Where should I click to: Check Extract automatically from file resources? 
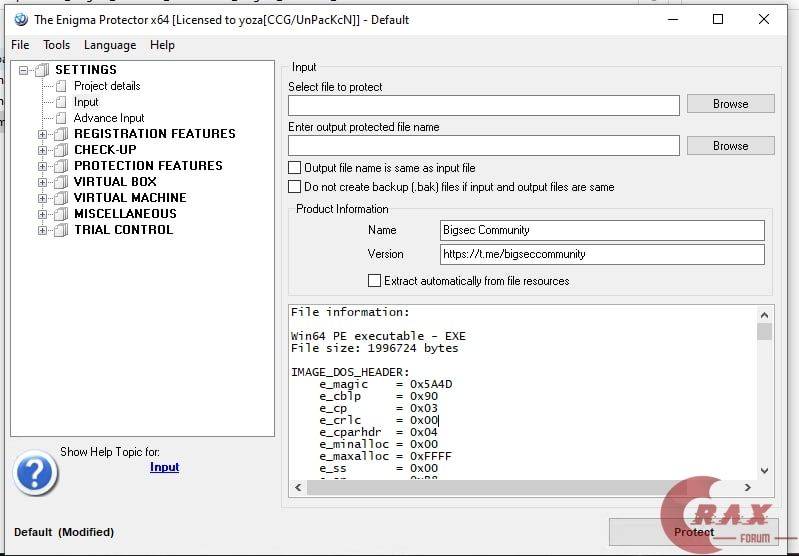coord(374,280)
